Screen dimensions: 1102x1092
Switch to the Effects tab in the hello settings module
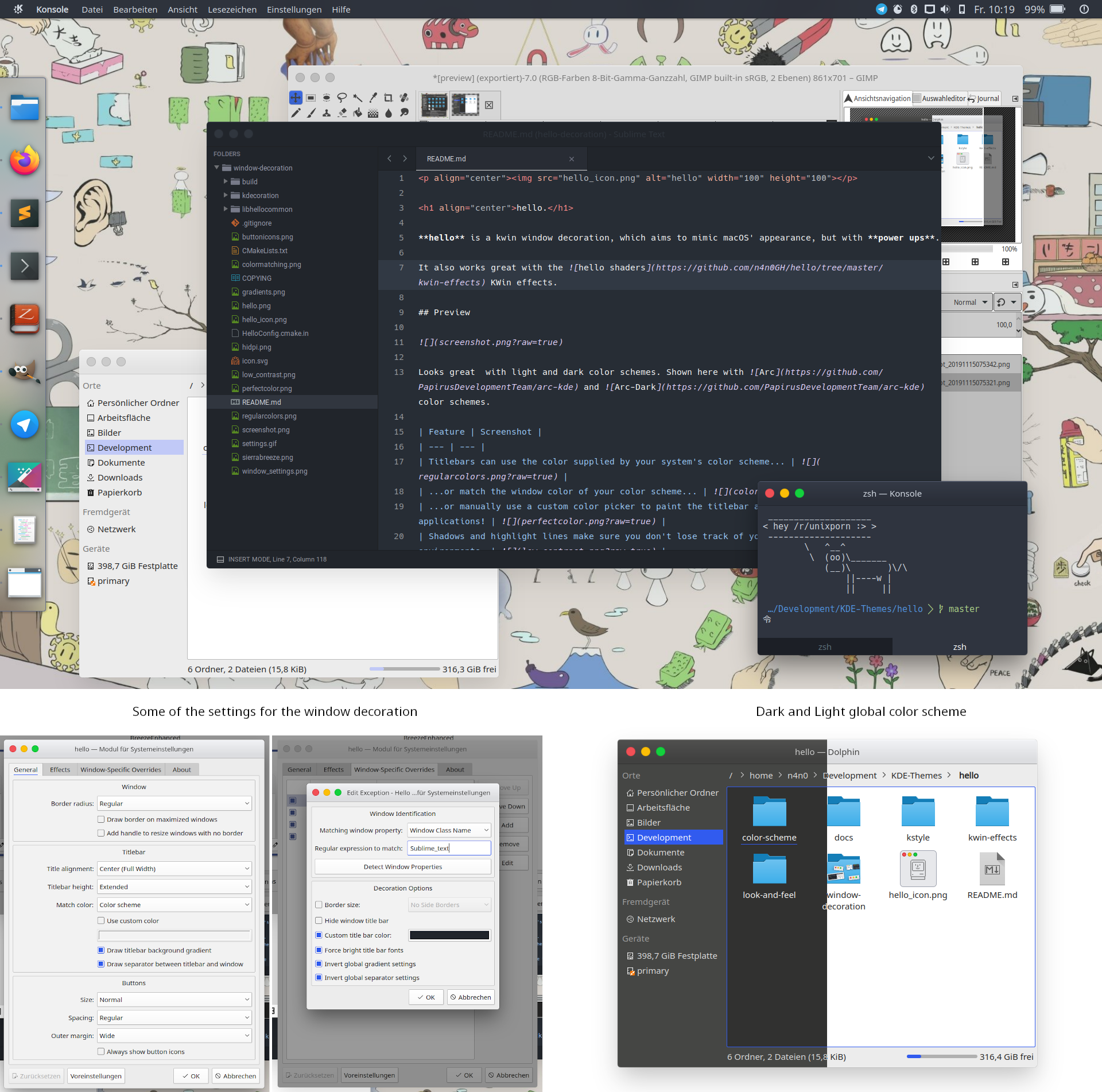tap(59, 769)
